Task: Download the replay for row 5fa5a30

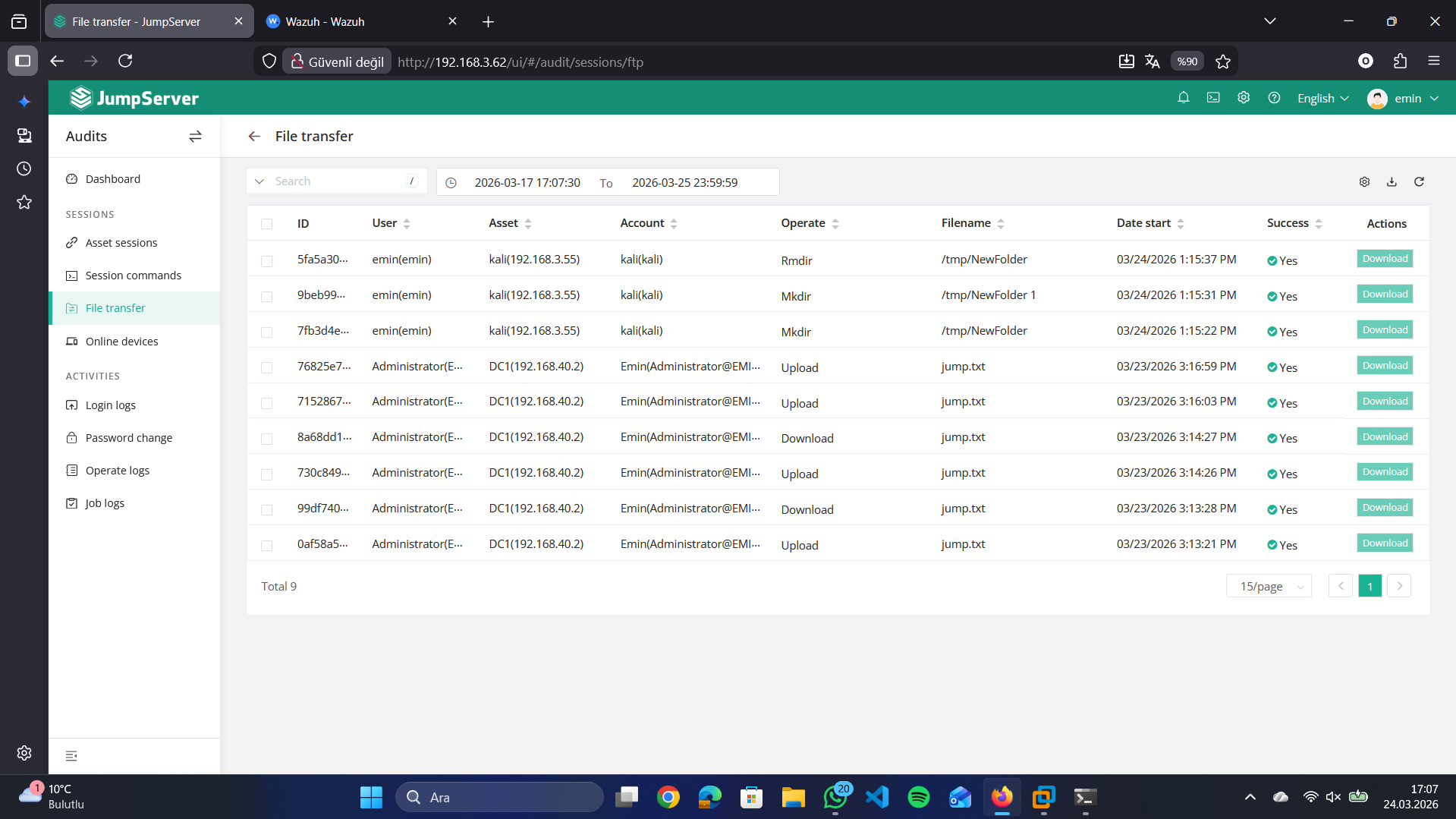Action: (x=1385, y=259)
